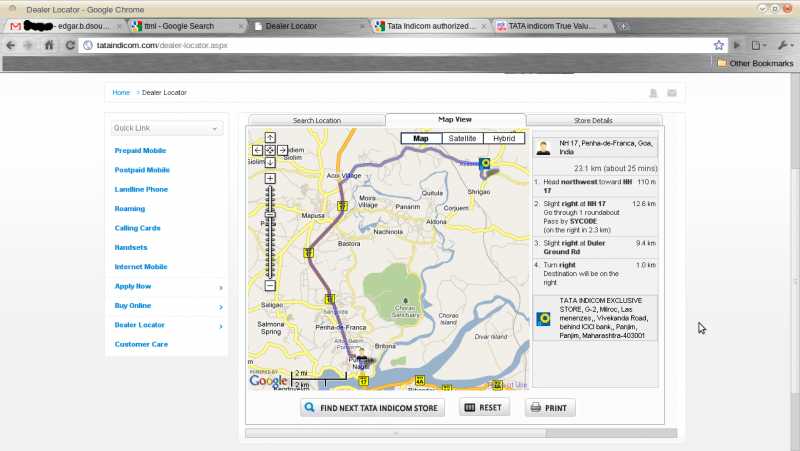Open the Internet Mobile link
The height and width of the screenshot is (451, 800).
coord(141,267)
